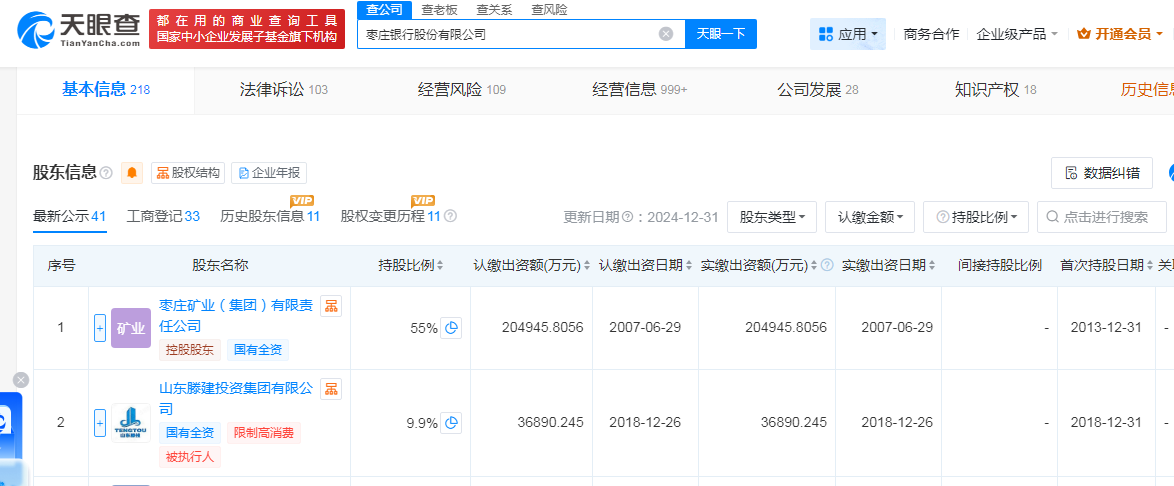Open 枣庄矿业（集团）有限责任公司 link
Viewport: 1174px width, 486px height.
click(237, 316)
